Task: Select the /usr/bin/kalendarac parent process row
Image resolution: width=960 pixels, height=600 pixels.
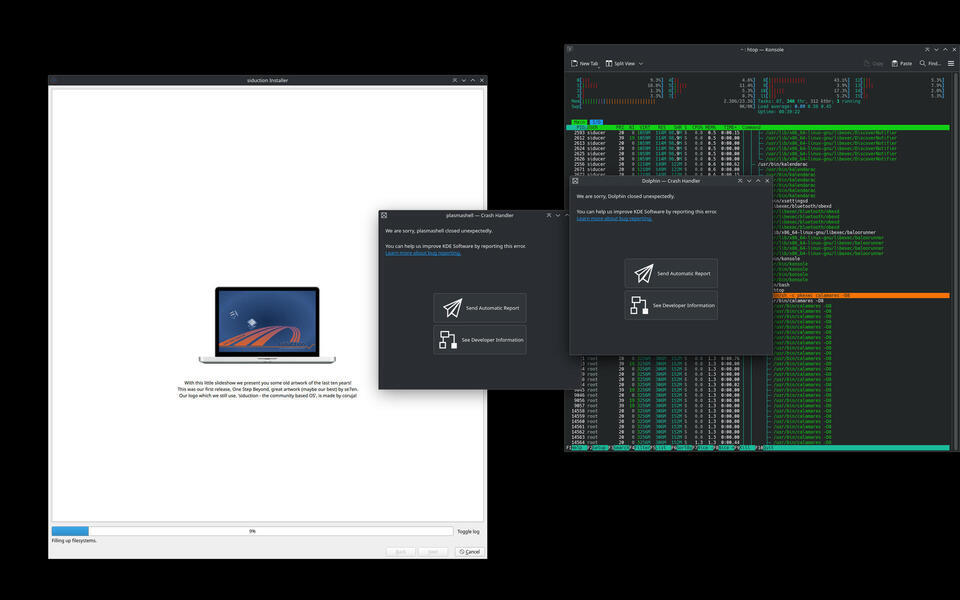Action: (758, 164)
